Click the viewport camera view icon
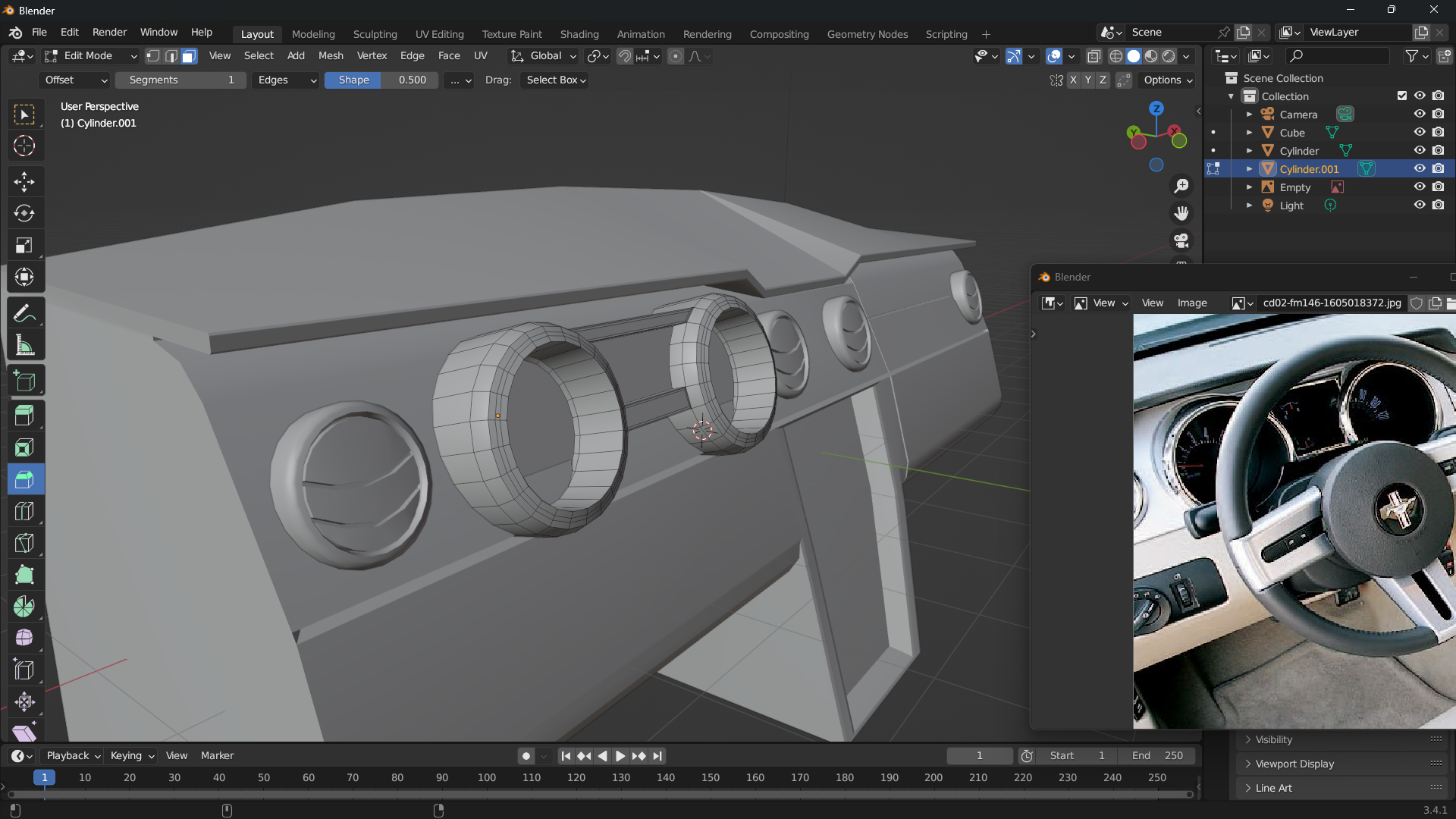The height and width of the screenshot is (819, 1456). tap(1181, 241)
